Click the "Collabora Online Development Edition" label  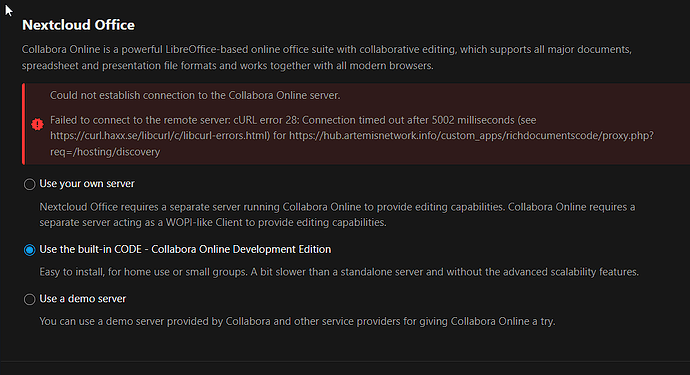(x=241, y=249)
